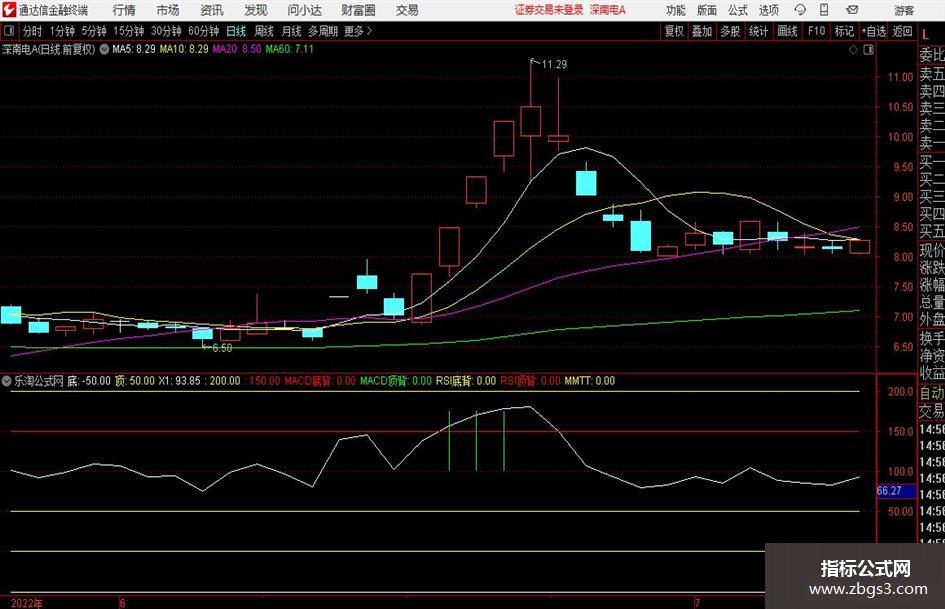Open the mail envelope icon
945x609 pixels.
[852, 10]
